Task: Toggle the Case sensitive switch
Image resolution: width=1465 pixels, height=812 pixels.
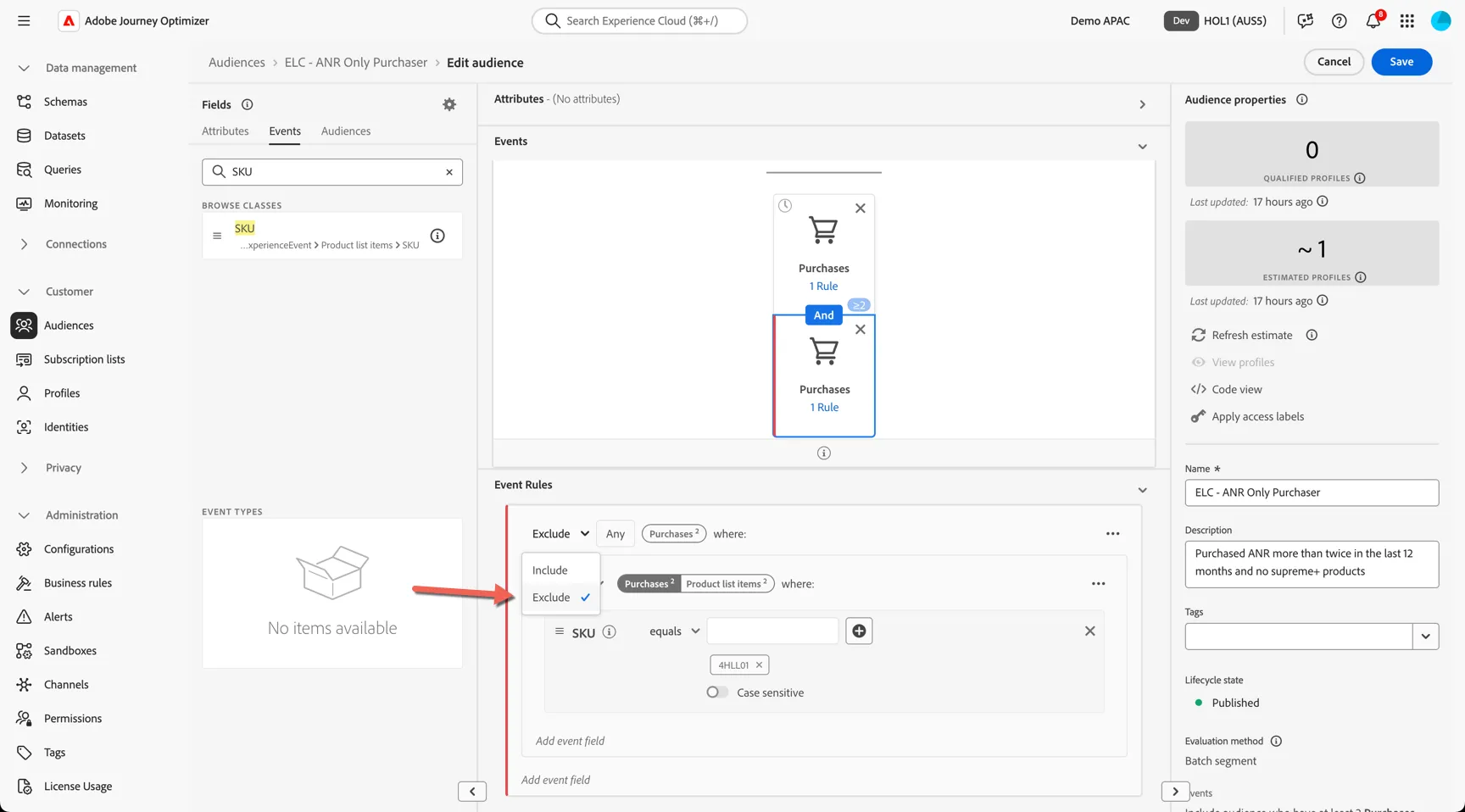Action: 717,692
